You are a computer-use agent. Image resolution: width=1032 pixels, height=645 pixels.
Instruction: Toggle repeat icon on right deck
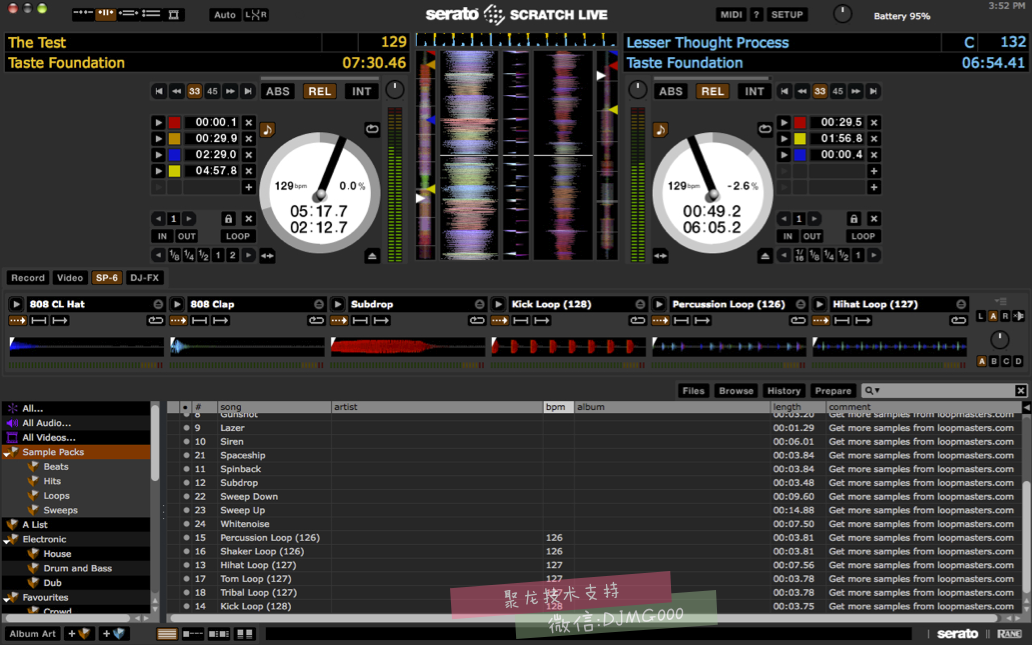click(x=764, y=129)
